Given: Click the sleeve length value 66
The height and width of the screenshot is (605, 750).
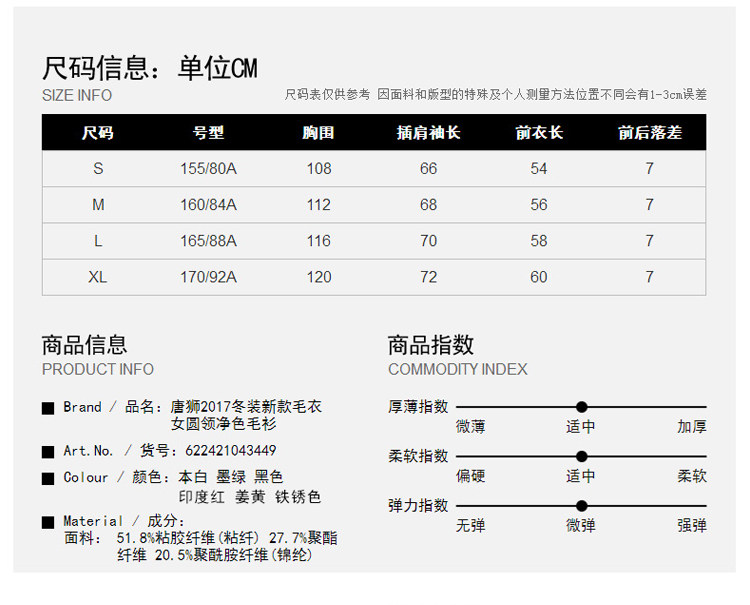Looking at the screenshot, I should pos(429,168).
